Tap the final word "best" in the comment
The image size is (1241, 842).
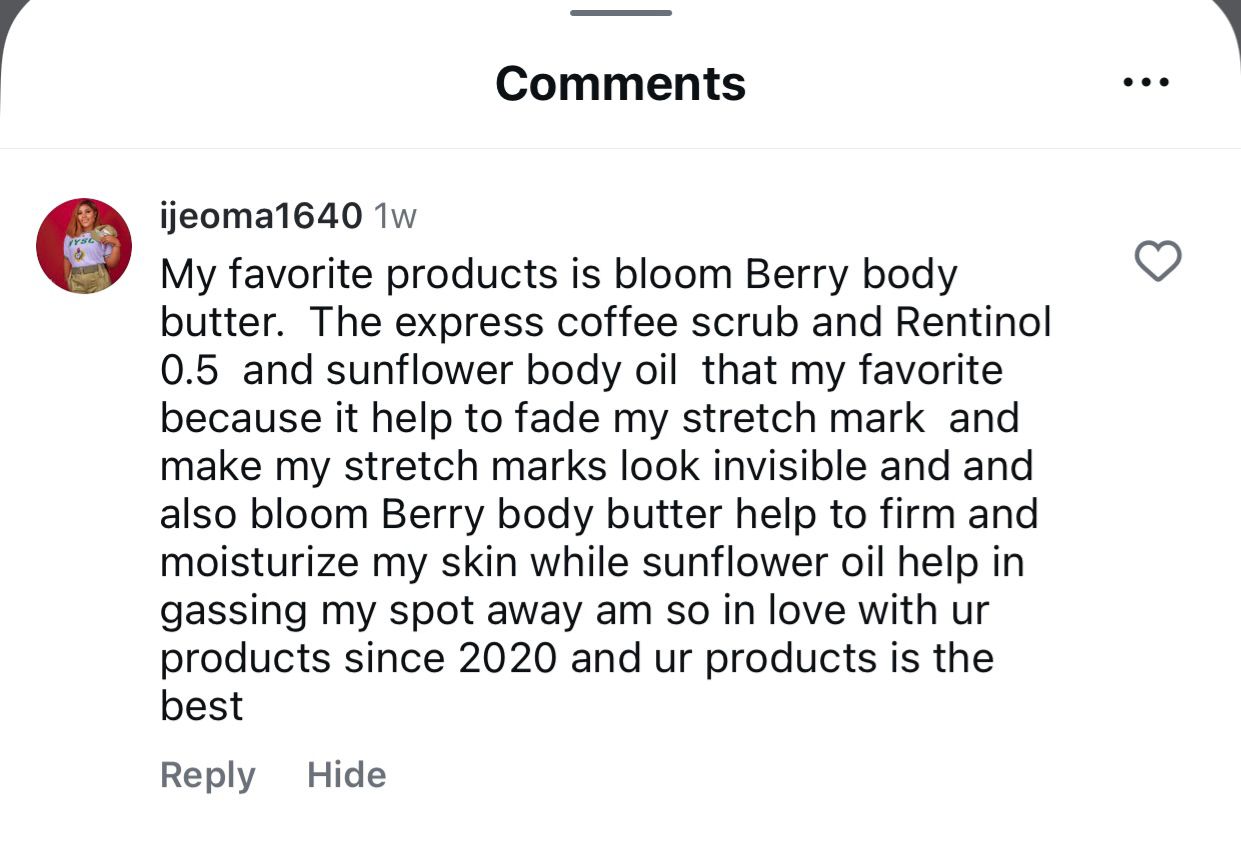[201, 706]
